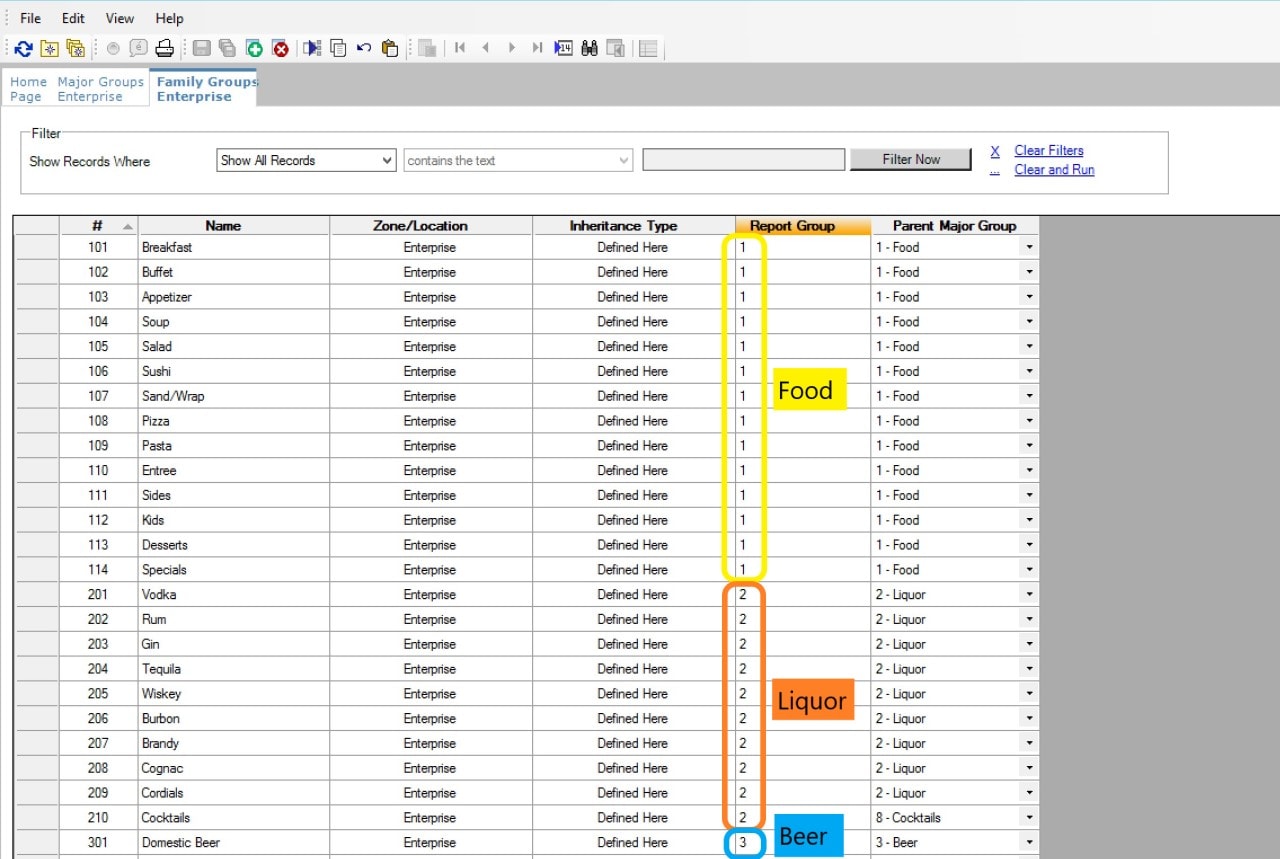
Task: Open the View menu
Action: (120, 18)
